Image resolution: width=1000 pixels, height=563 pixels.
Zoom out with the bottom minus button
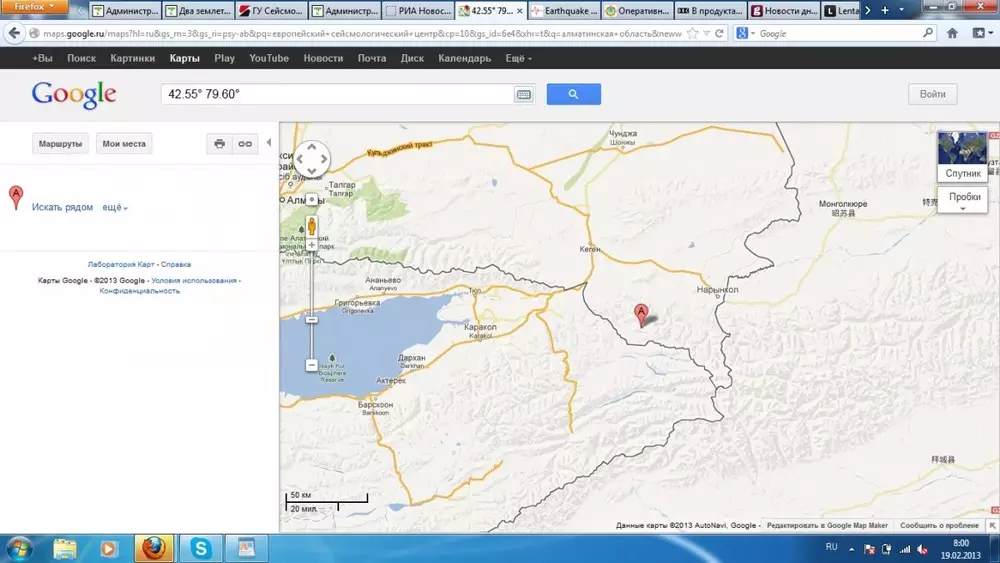(311, 365)
